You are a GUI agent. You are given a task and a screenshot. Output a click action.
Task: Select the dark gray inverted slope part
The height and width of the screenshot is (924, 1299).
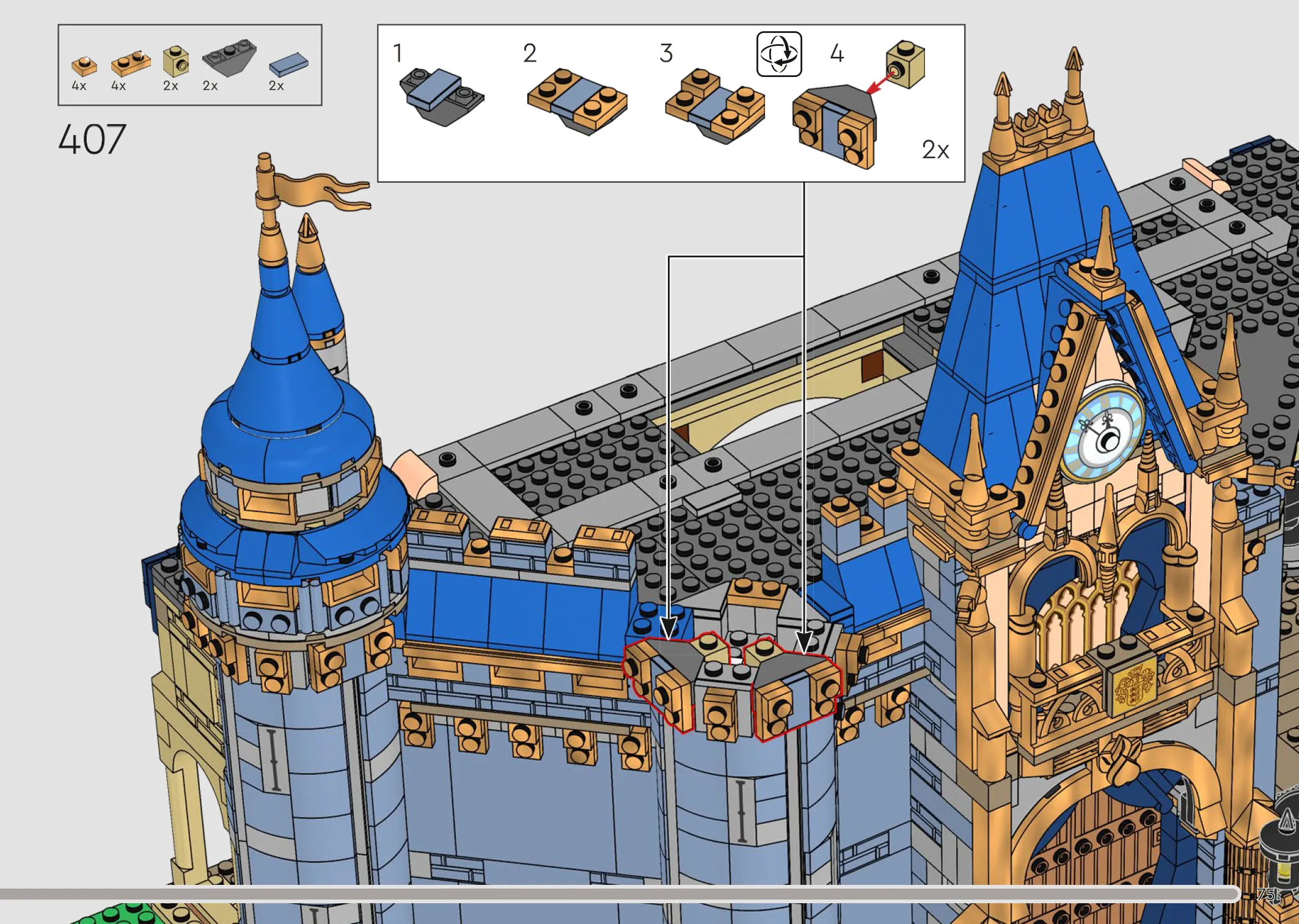pos(229,57)
